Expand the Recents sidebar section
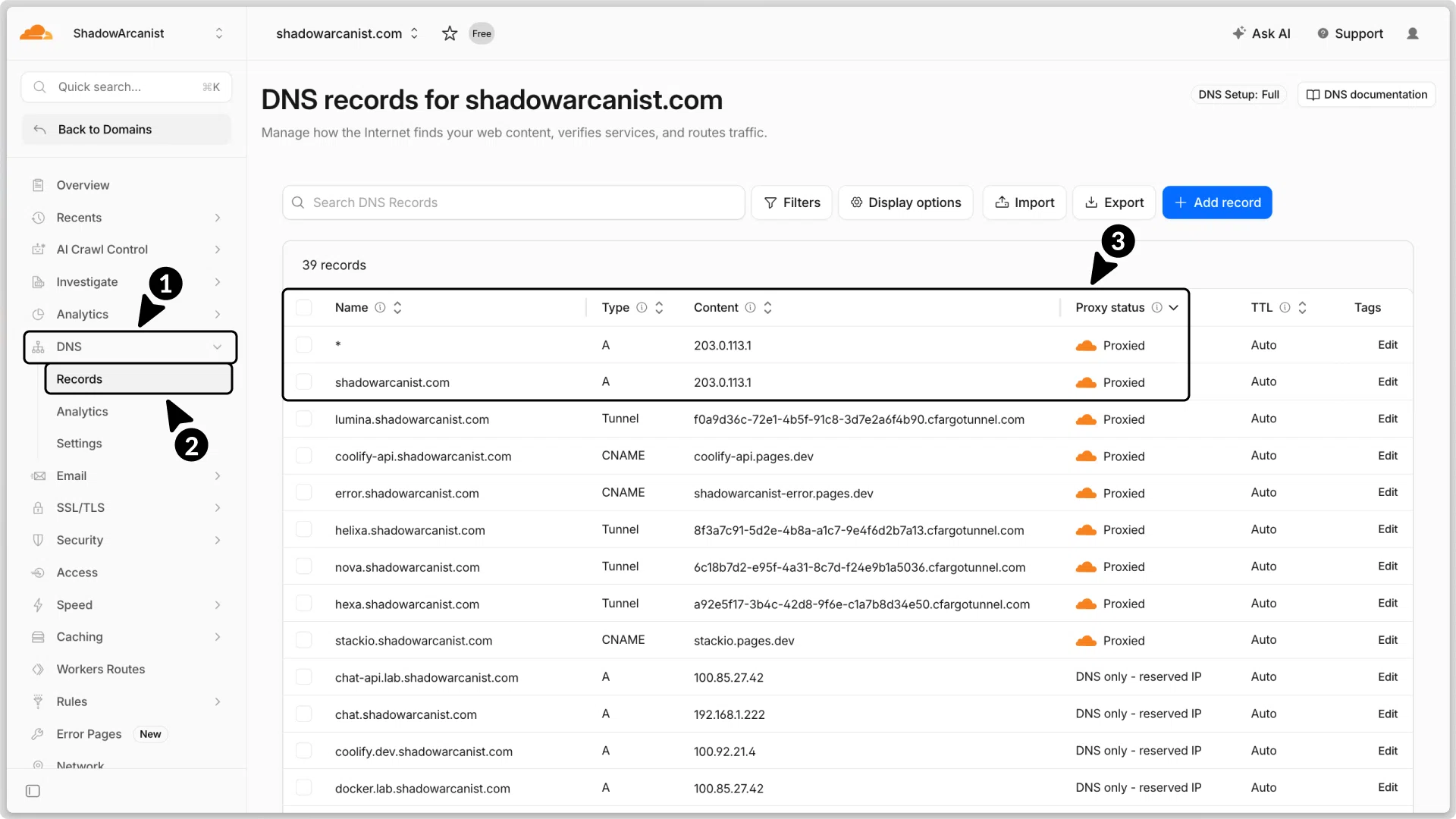1456x819 pixels. point(218,218)
